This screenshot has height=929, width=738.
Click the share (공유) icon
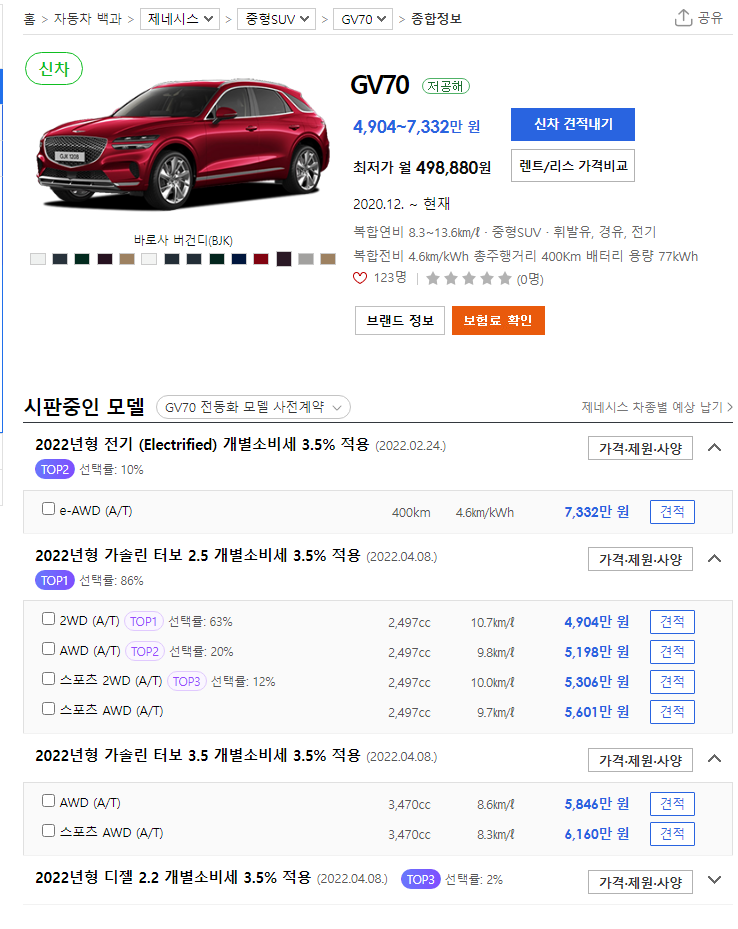683,18
